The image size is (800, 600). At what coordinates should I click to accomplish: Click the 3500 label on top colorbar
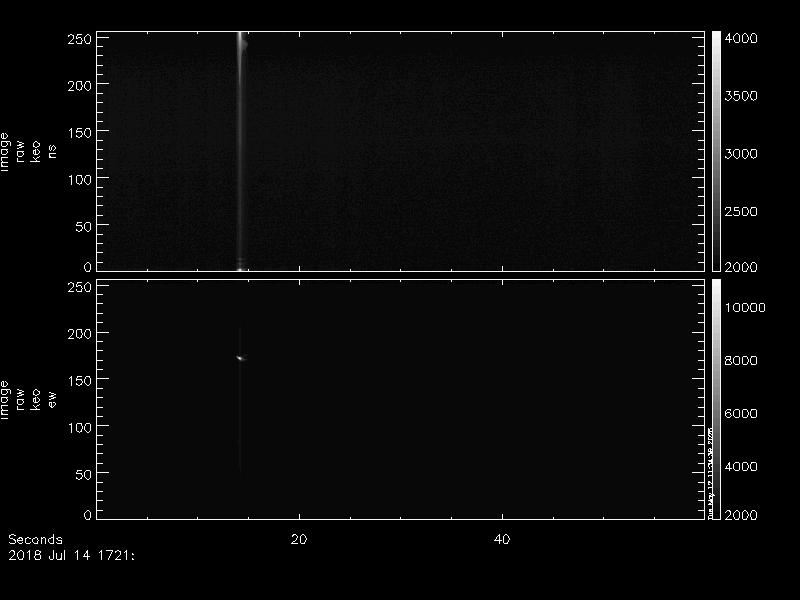click(741, 96)
